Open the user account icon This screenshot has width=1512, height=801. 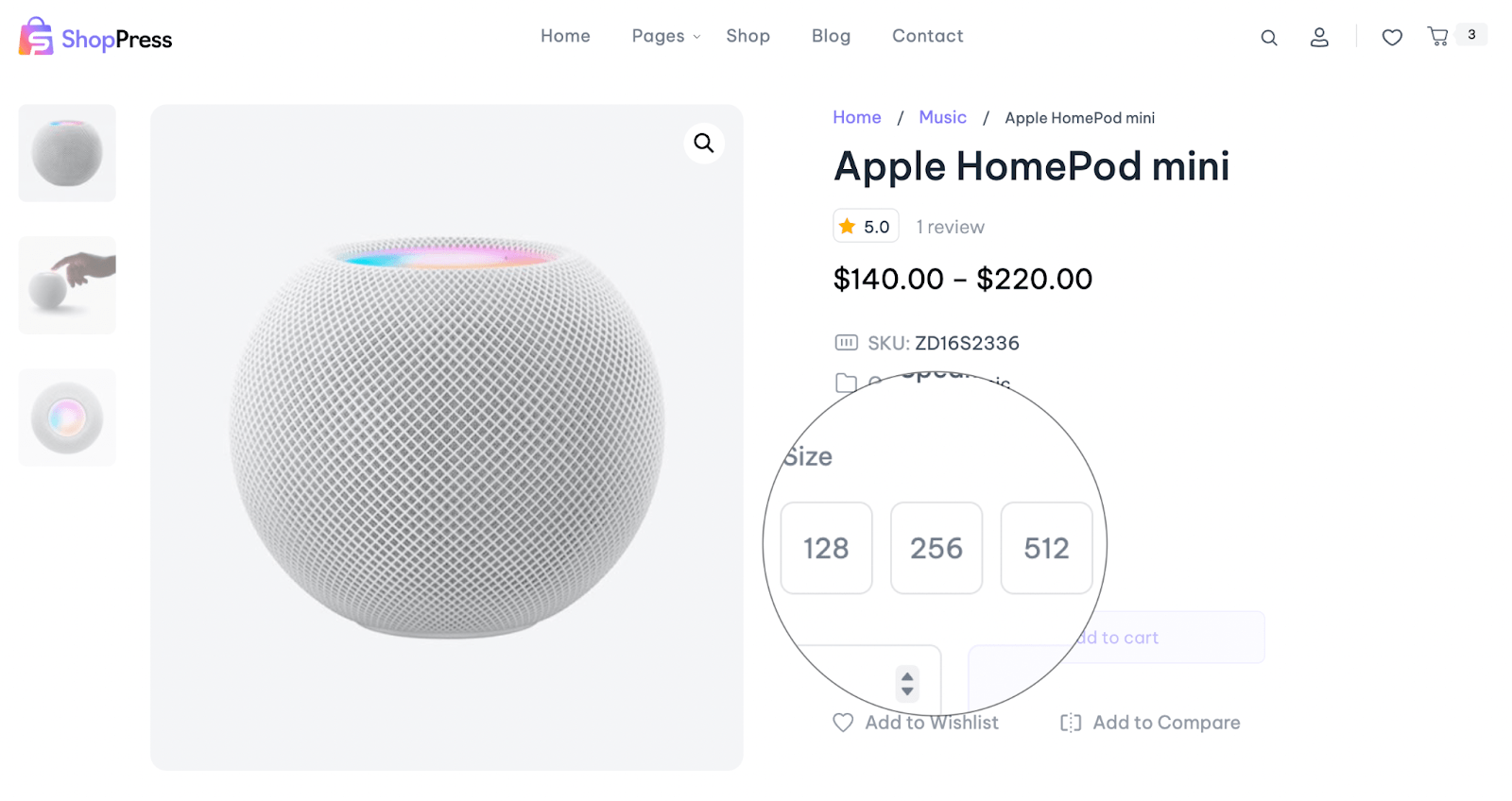coord(1319,38)
